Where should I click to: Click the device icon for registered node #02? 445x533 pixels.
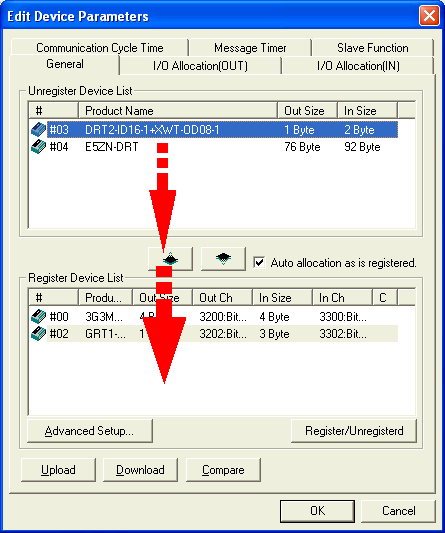coord(38,333)
